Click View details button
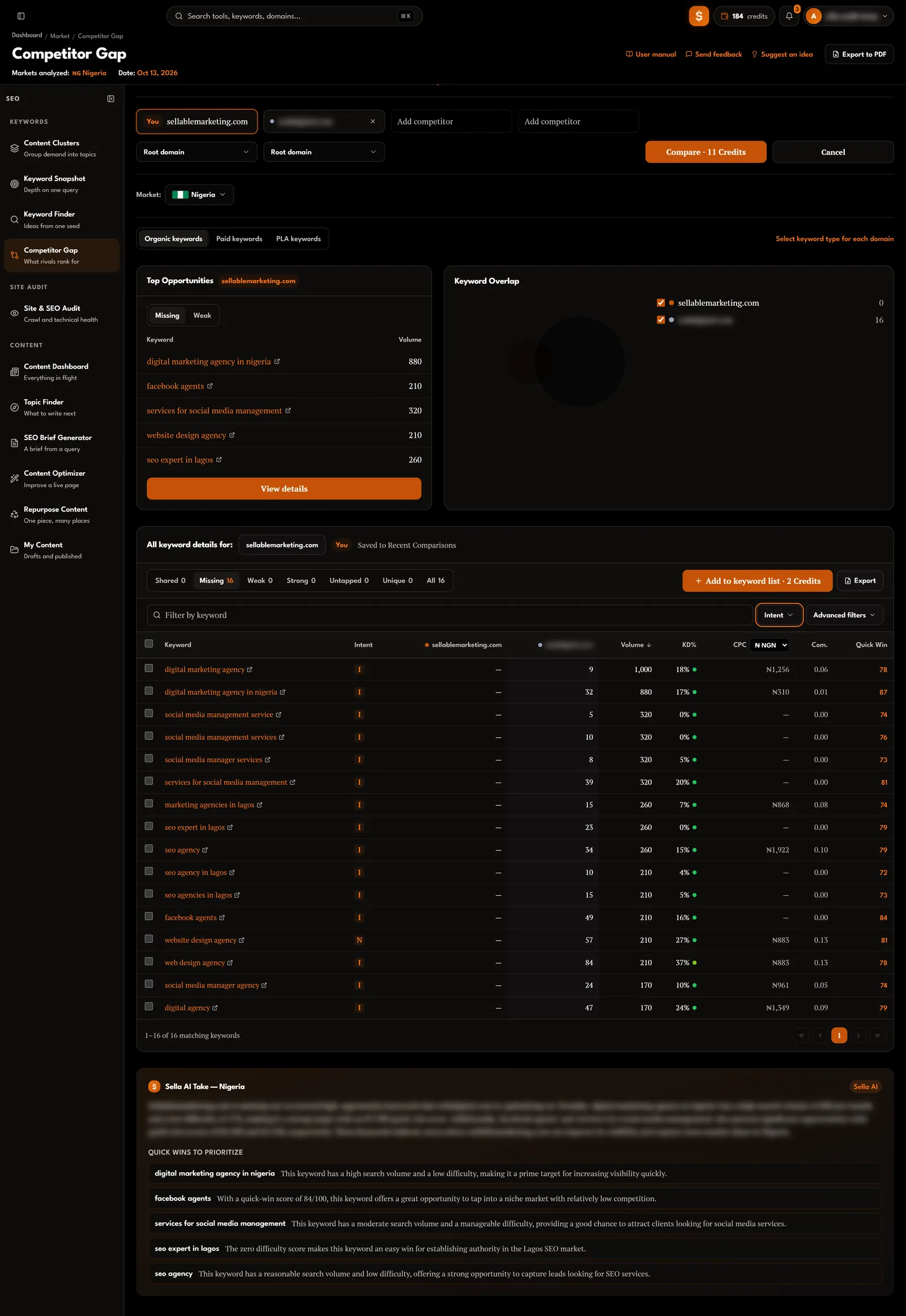This screenshot has height=1316, width=906. [284, 488]
